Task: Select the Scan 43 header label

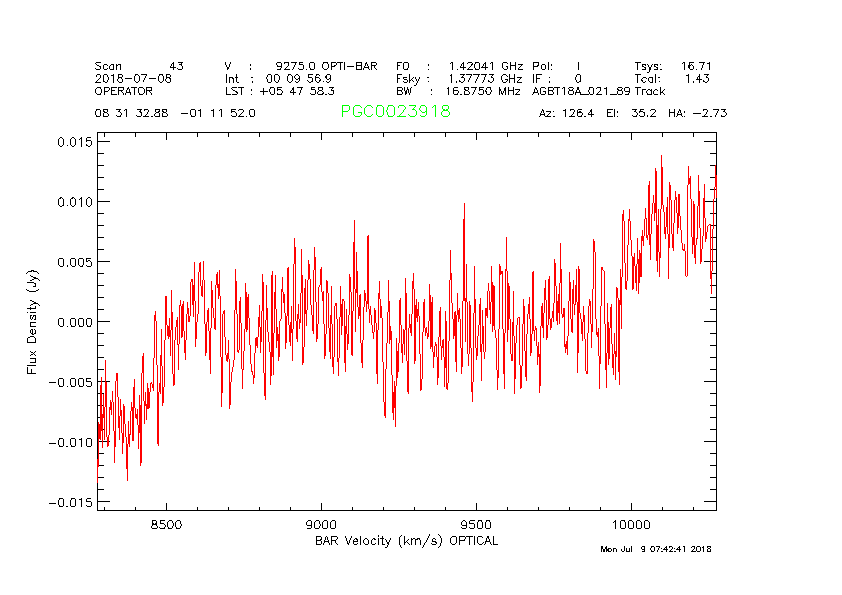Action: 139,65
